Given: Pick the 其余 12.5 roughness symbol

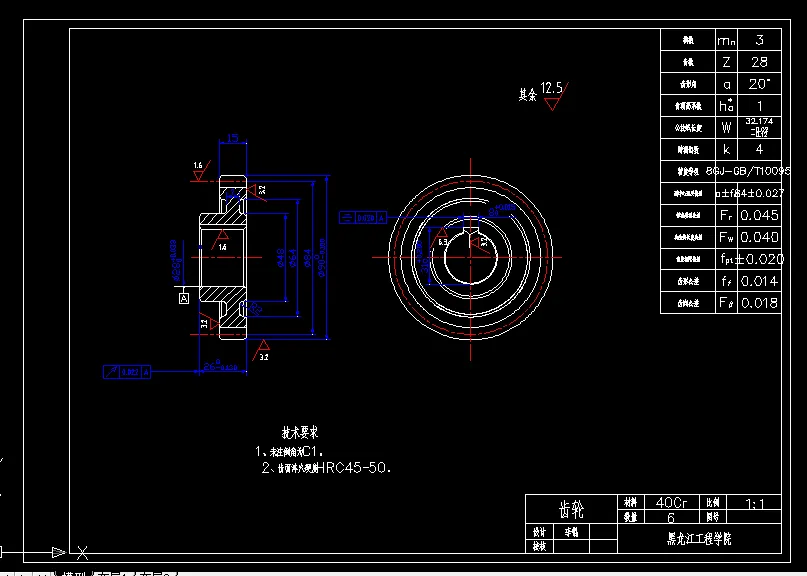Looking at the screenshot, I should pos(543,95).
